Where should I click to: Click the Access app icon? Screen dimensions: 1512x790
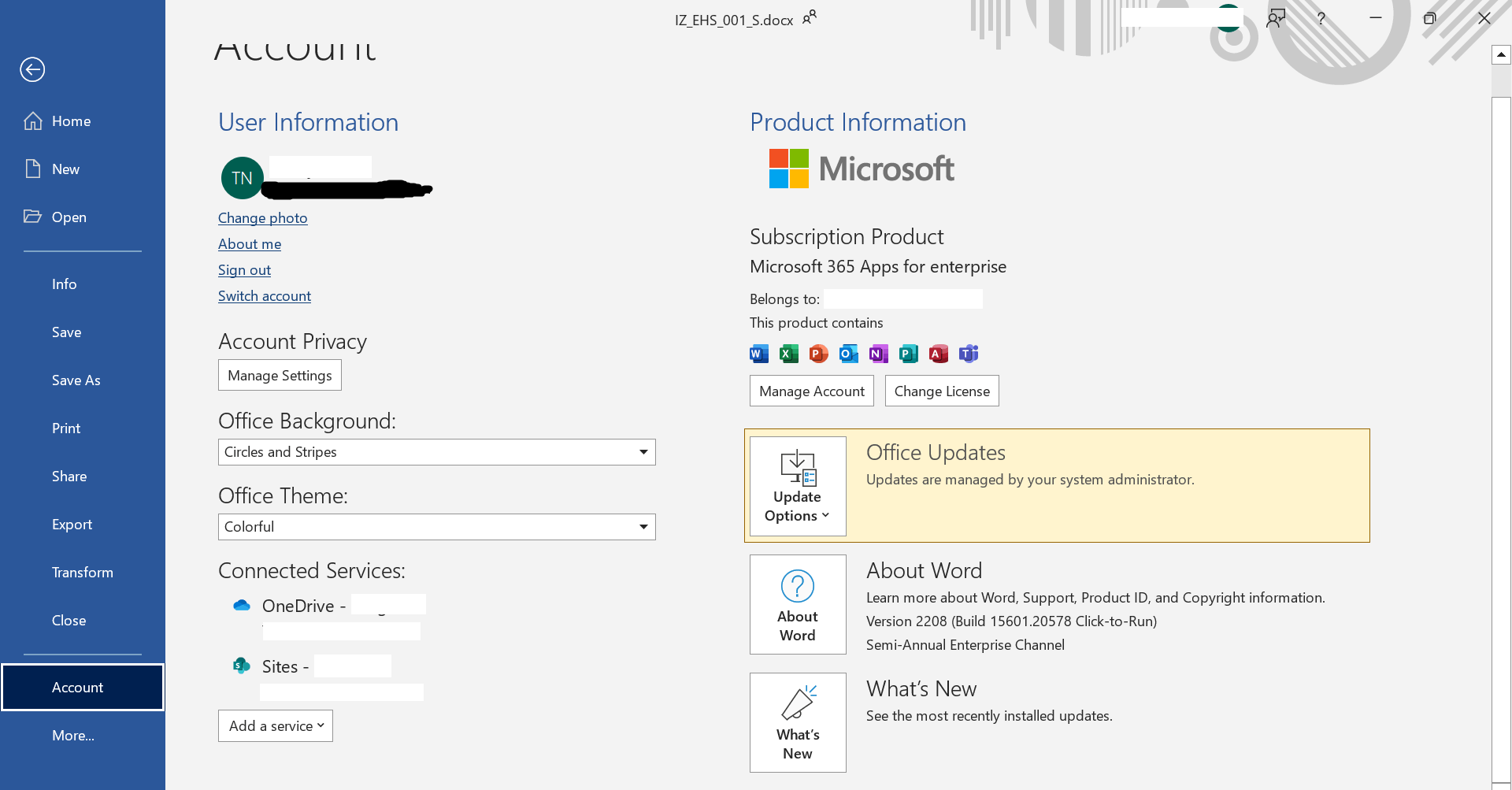tap(939, 354)
